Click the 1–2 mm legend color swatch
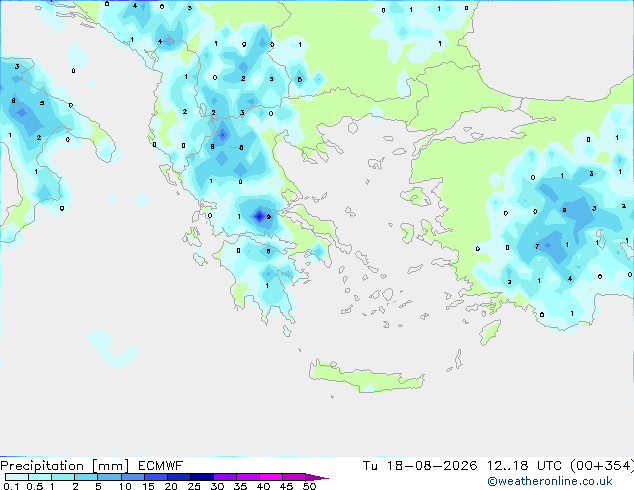Image resolution: width=634 pixels, height=490 pixels. (x=63, y=477)
